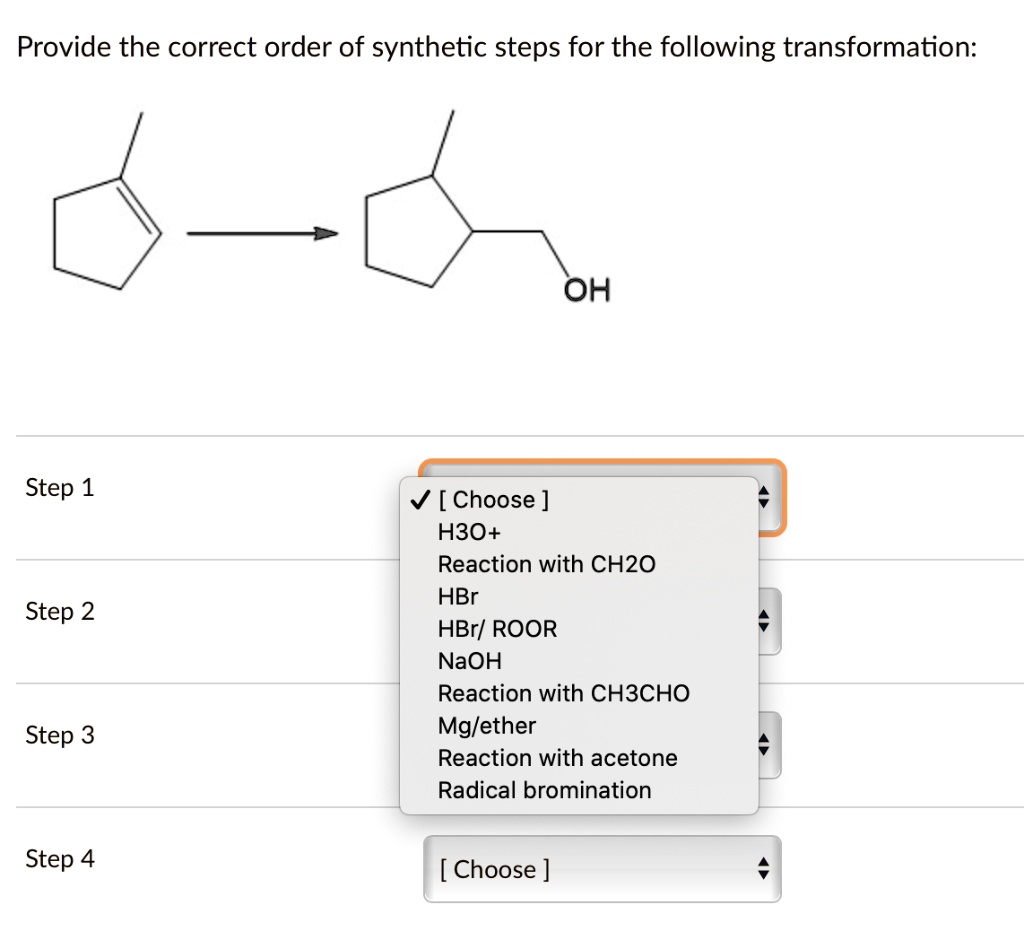Click the "Step 1" label text
Screen dimensions: 1024x931
(60, 488)
